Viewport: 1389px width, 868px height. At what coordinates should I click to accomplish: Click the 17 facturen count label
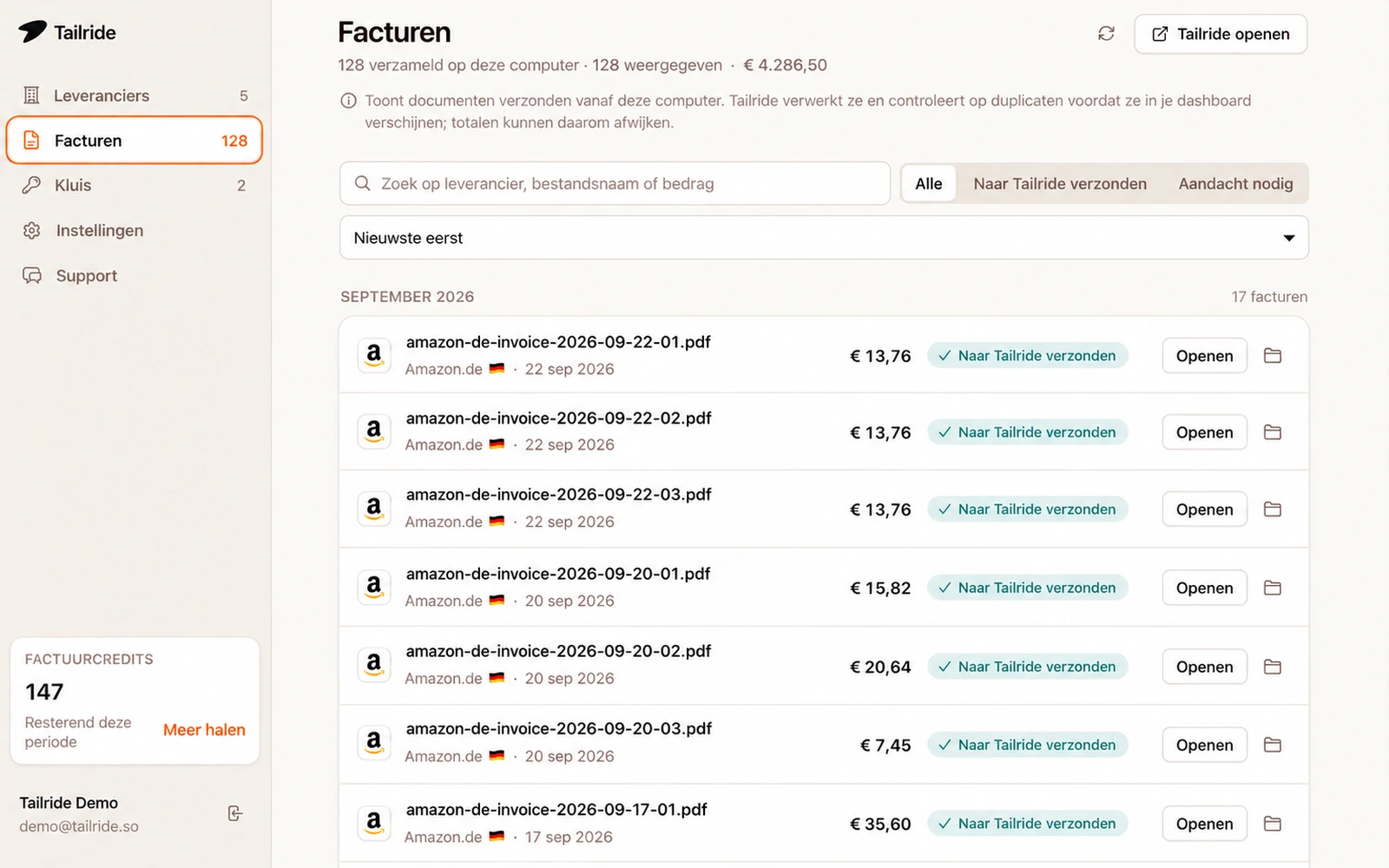point(1269,297)
